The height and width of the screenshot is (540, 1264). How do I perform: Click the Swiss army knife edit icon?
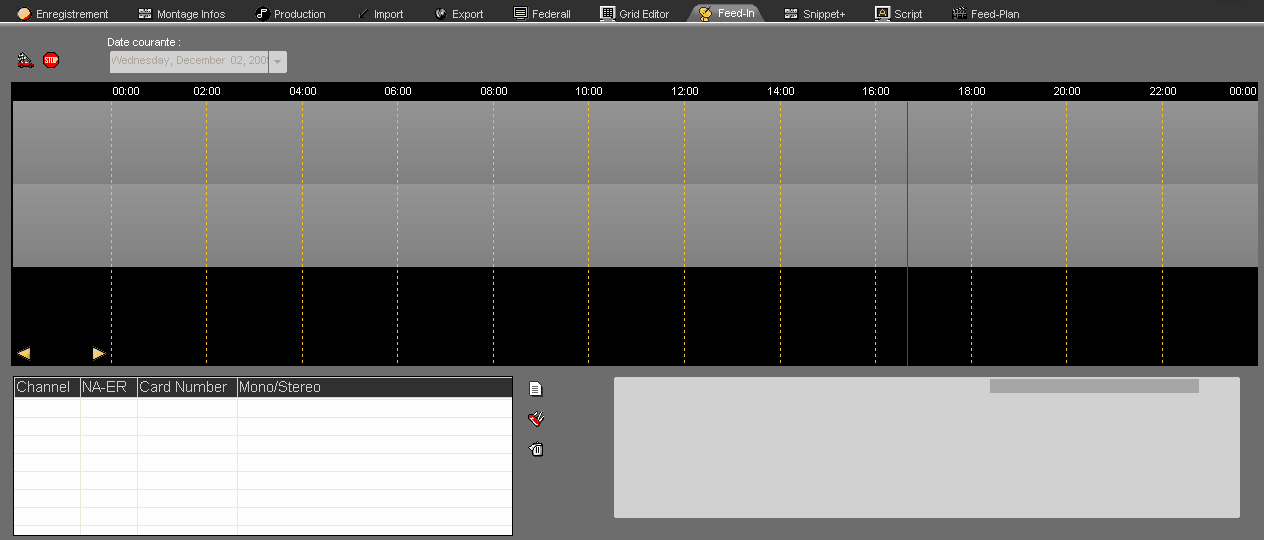pyautogui.click(x=536, y=419)
